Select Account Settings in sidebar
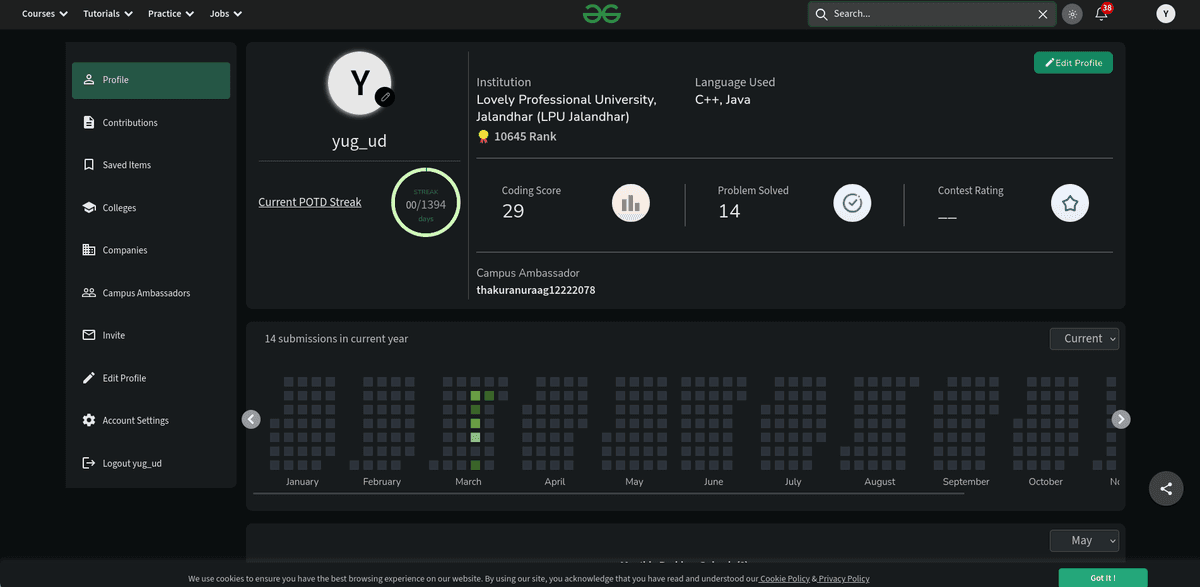 135,421
